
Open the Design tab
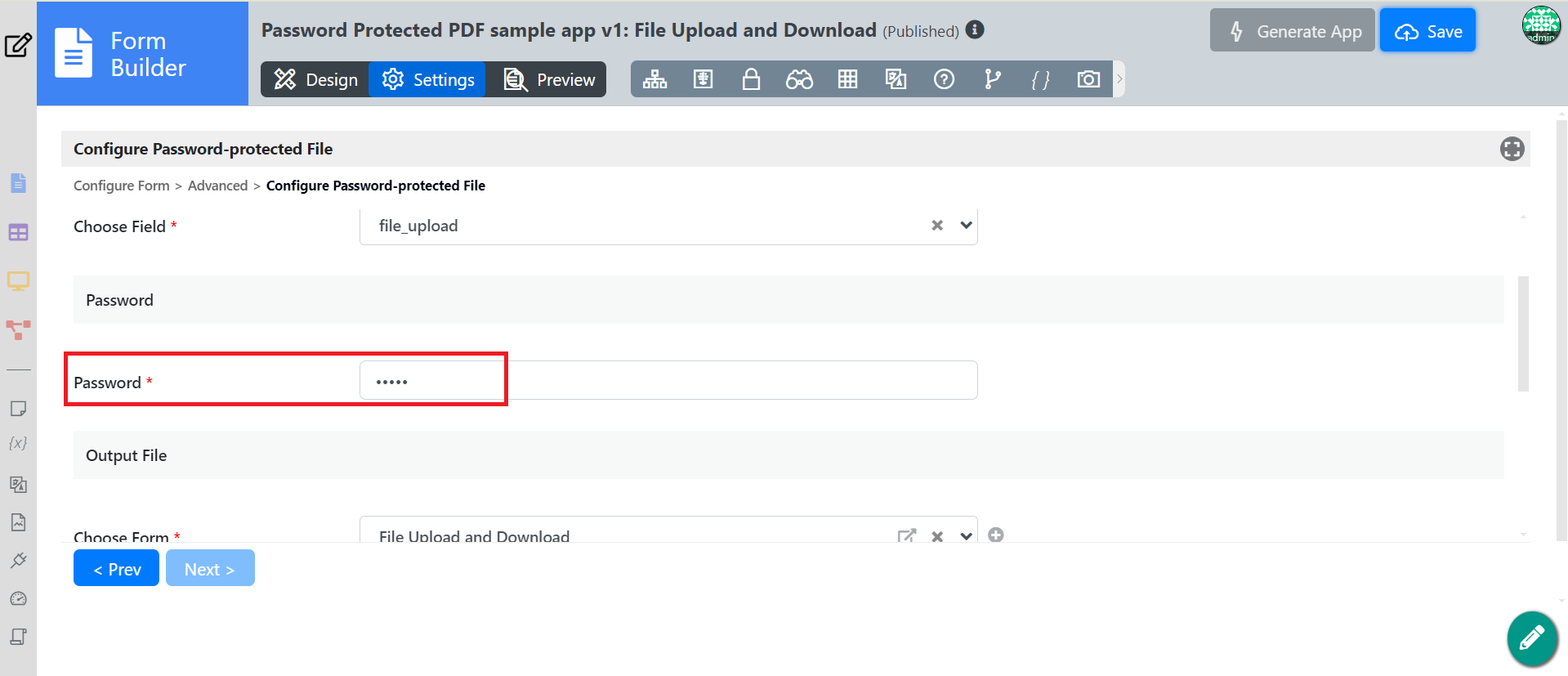tap(315, 79)
